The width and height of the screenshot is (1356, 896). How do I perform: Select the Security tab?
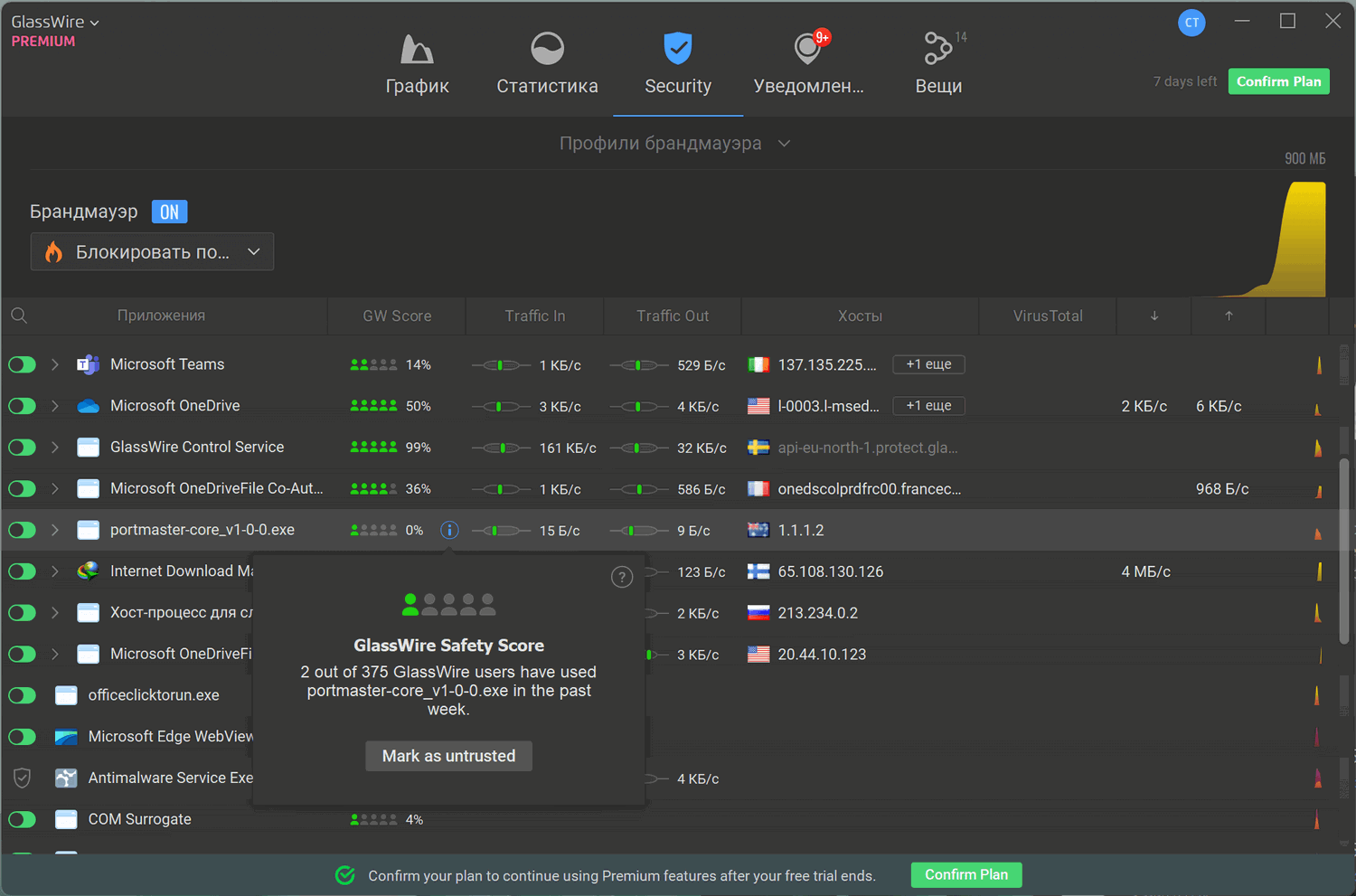(678, 65)
